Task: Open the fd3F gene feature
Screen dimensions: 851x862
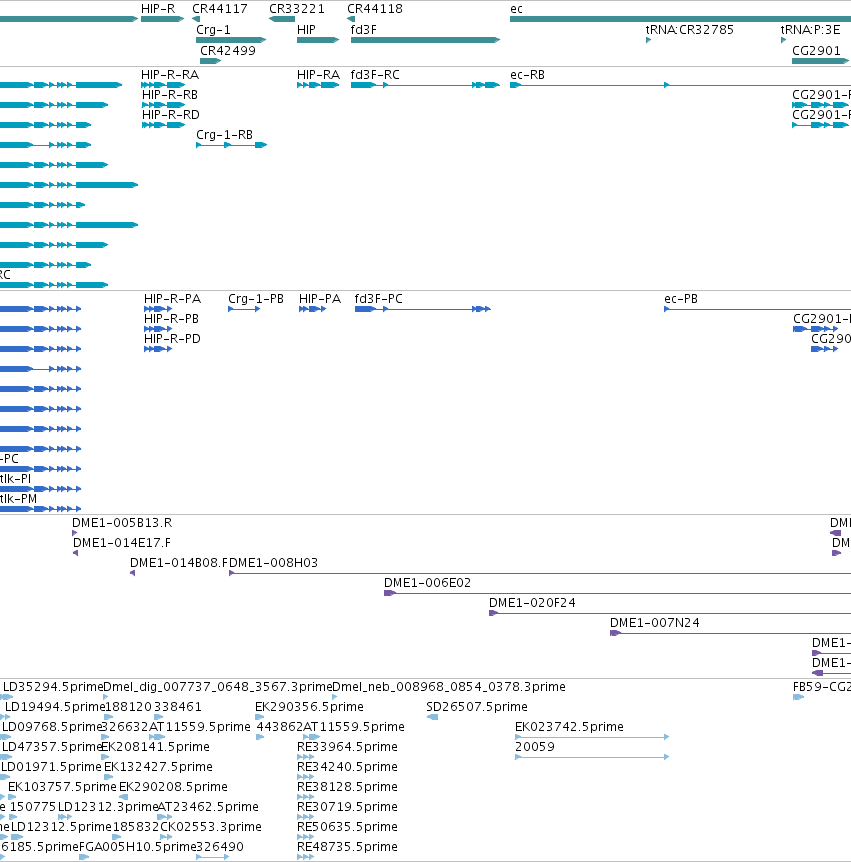Action: (426, 40)
